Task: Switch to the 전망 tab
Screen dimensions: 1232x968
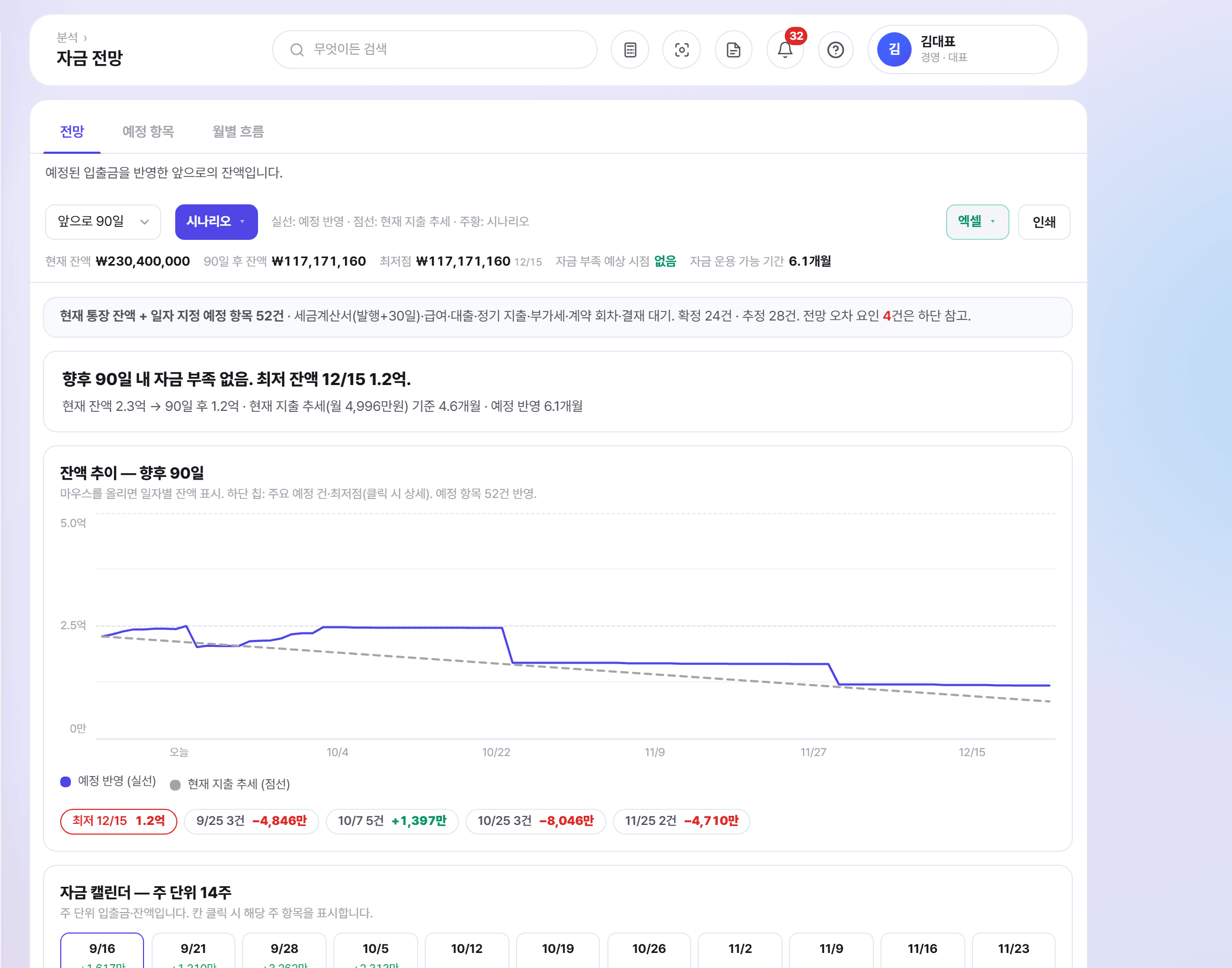Action: [72, 131]
